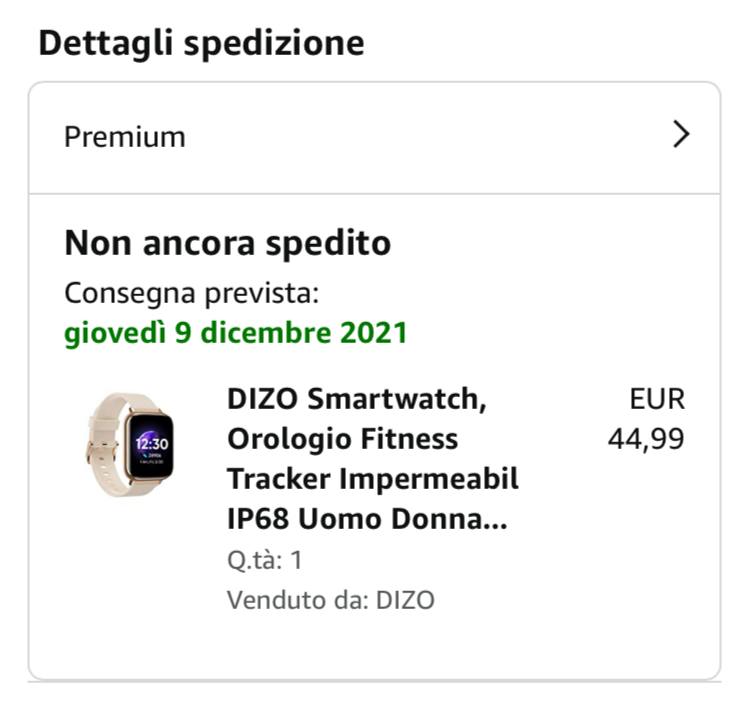Click the 'Non ancora spedito' status heading
The width and height of the screenshot is (749, 705).
point(227,243)
